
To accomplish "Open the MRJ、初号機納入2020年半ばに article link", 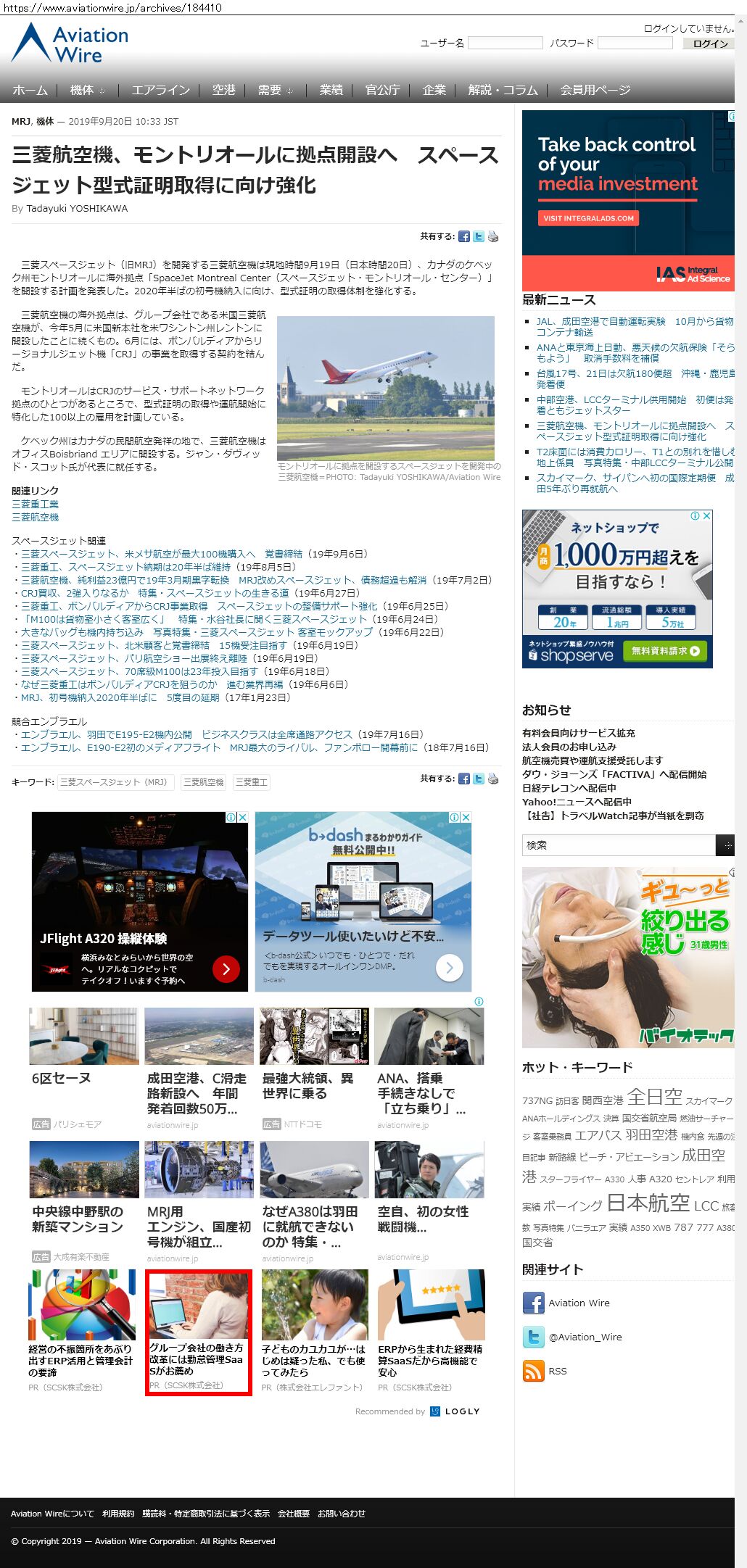I will 120,697.
